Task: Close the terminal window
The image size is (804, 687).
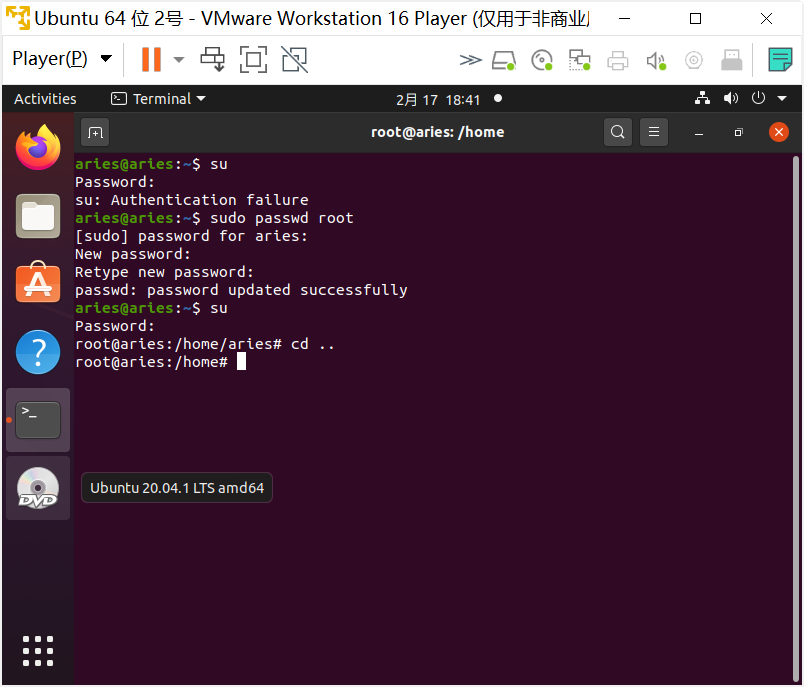Action: point(779,132)
